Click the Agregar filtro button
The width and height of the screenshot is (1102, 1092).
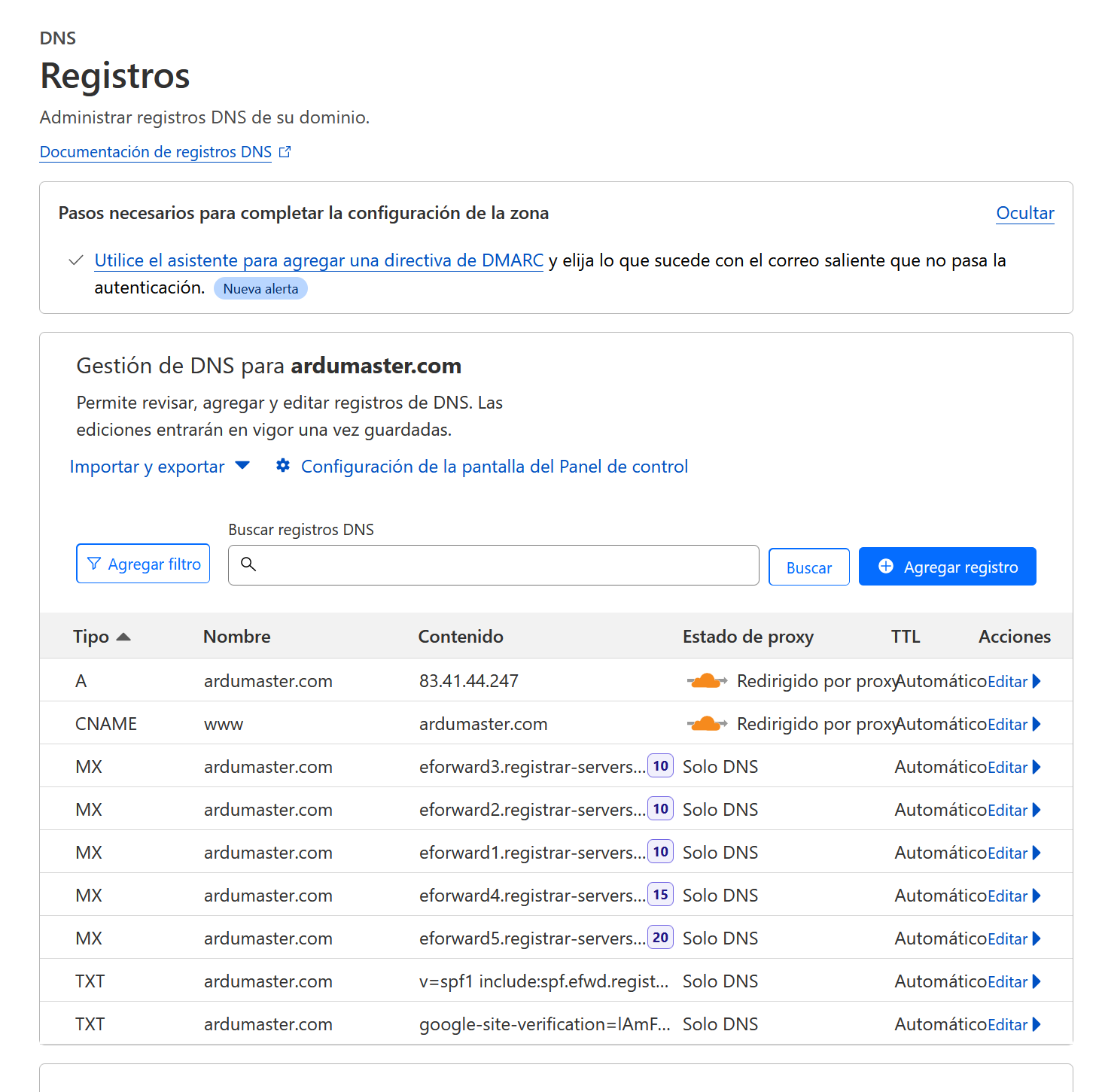click(143, 564)
